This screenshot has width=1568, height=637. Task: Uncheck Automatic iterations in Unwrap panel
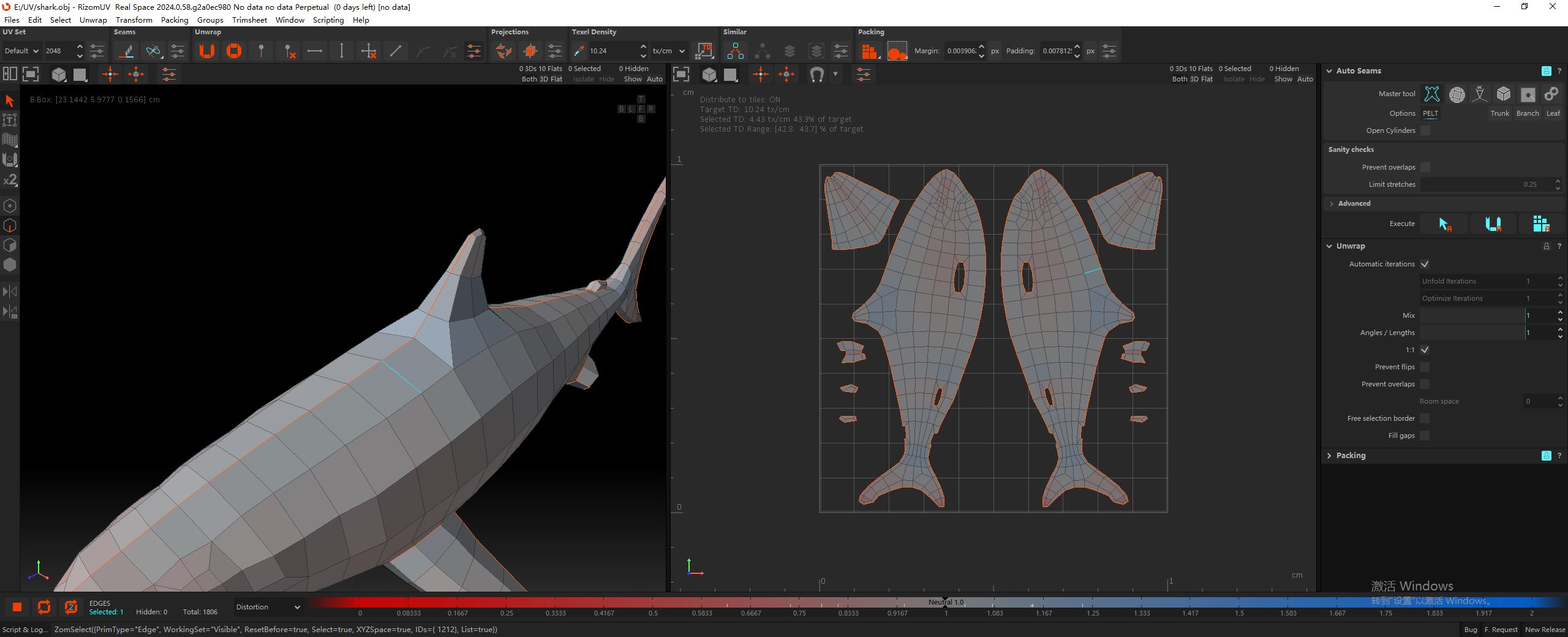(1425, 264)
